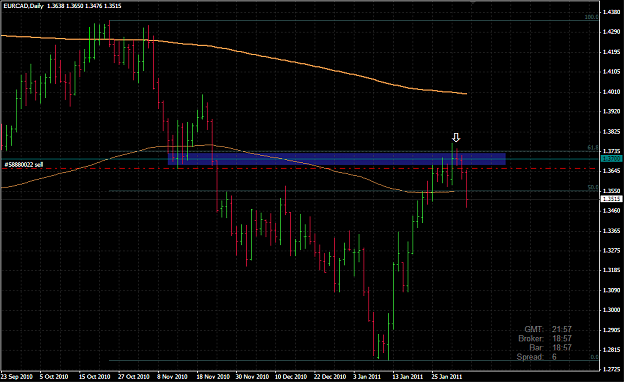The width and height of the screenshot is (625, 383).
Task: Click the 10 Dec 2010 date label
Action: pos(291,377)
